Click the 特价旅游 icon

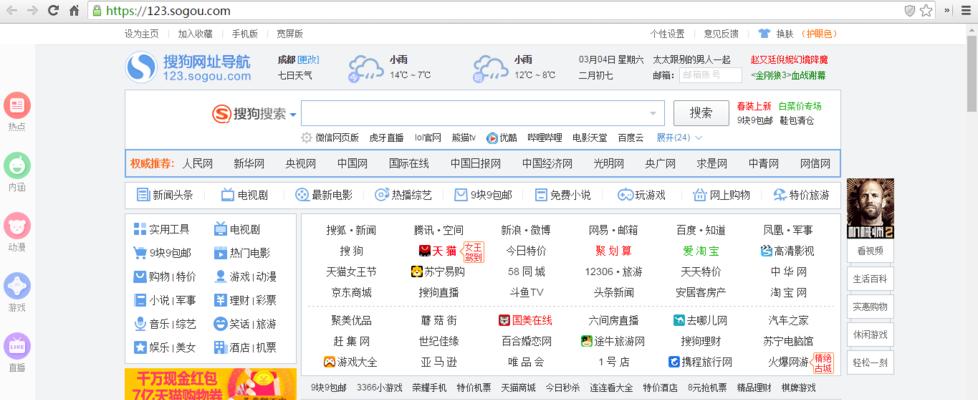780,195
